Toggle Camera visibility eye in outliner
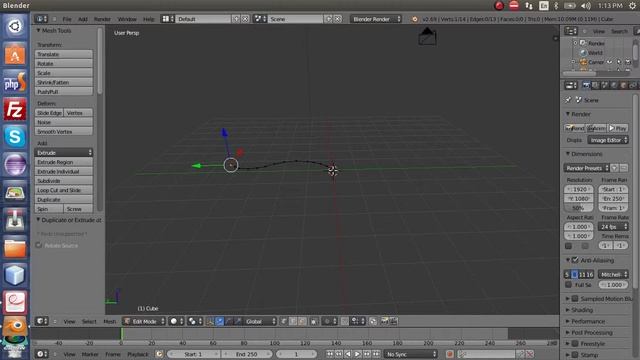Image resolution: width=640 pixels, height=360 pixels. [x=609, y=62]
